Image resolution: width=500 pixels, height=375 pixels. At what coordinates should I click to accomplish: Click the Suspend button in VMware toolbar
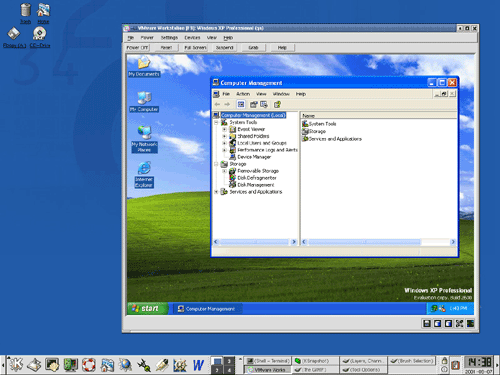pos(224,48)
